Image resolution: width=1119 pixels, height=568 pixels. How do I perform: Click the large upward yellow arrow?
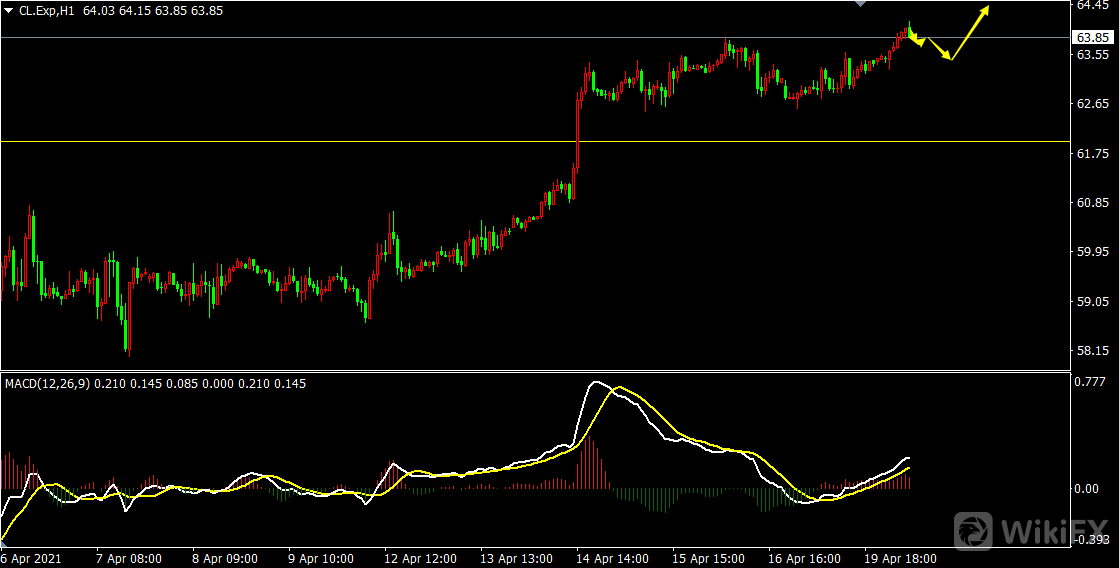pos(968,33)
